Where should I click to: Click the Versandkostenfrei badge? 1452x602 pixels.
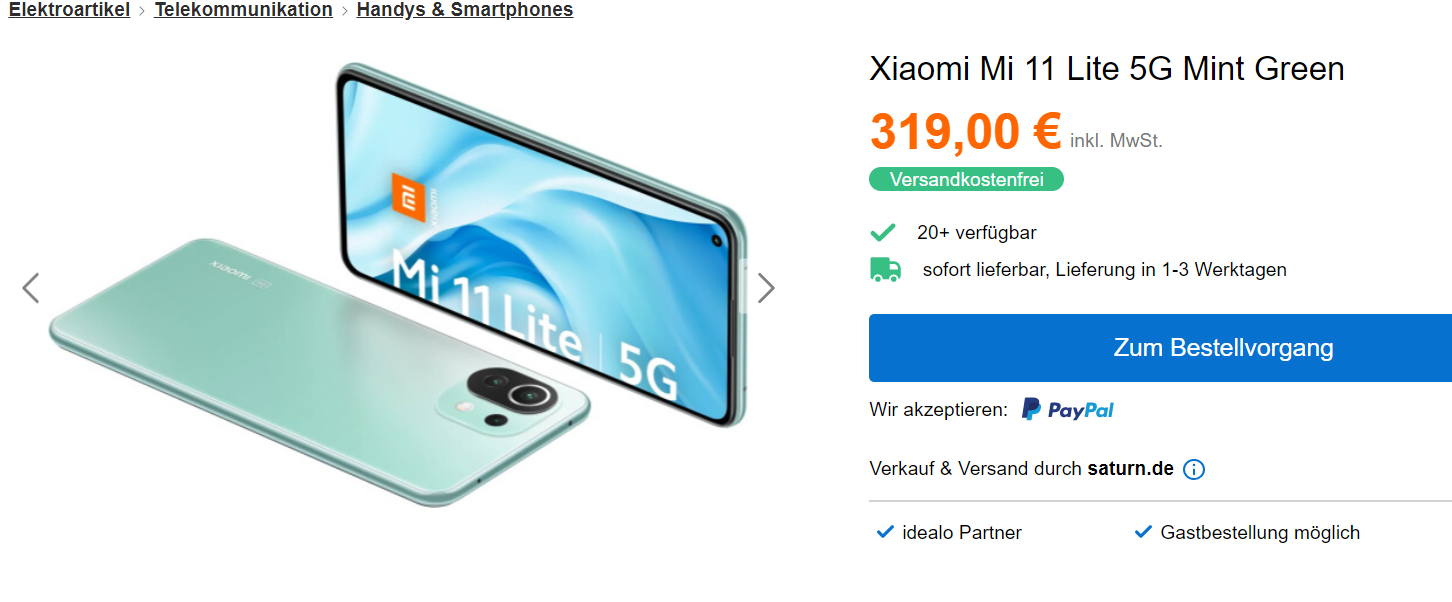(966, 179)
